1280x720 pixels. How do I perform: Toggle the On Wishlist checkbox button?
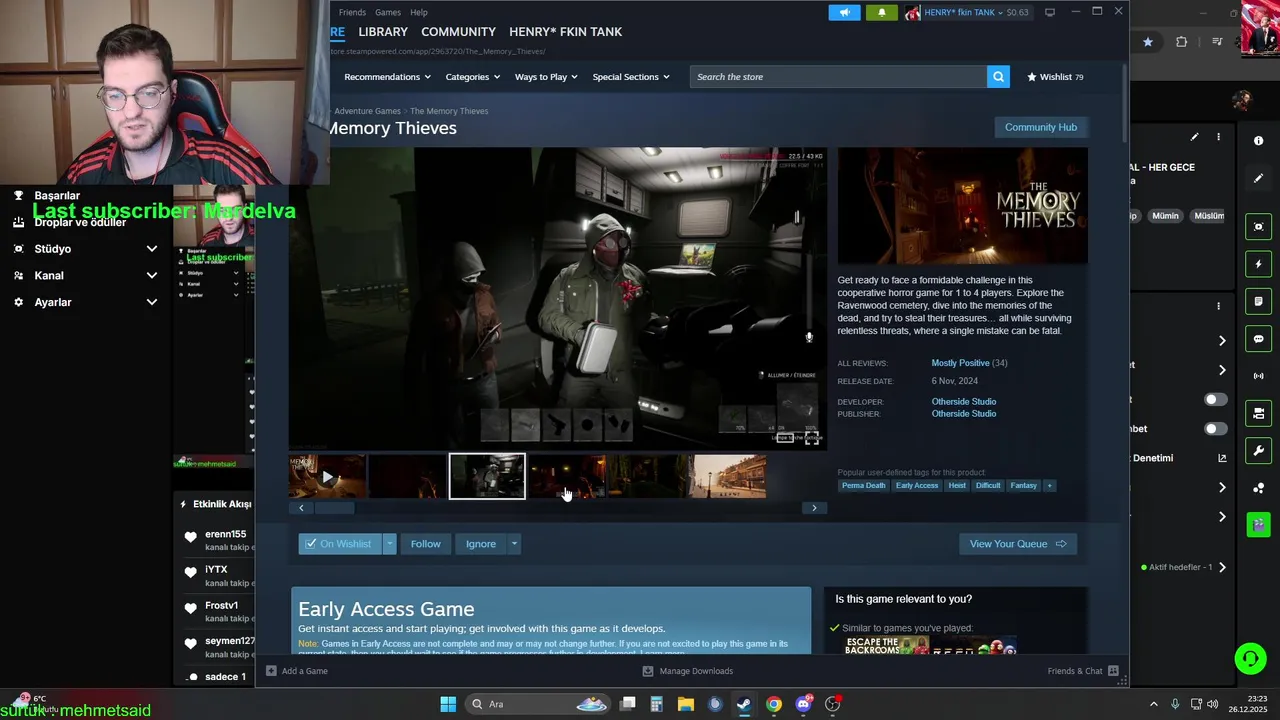(x=339, y=544)
